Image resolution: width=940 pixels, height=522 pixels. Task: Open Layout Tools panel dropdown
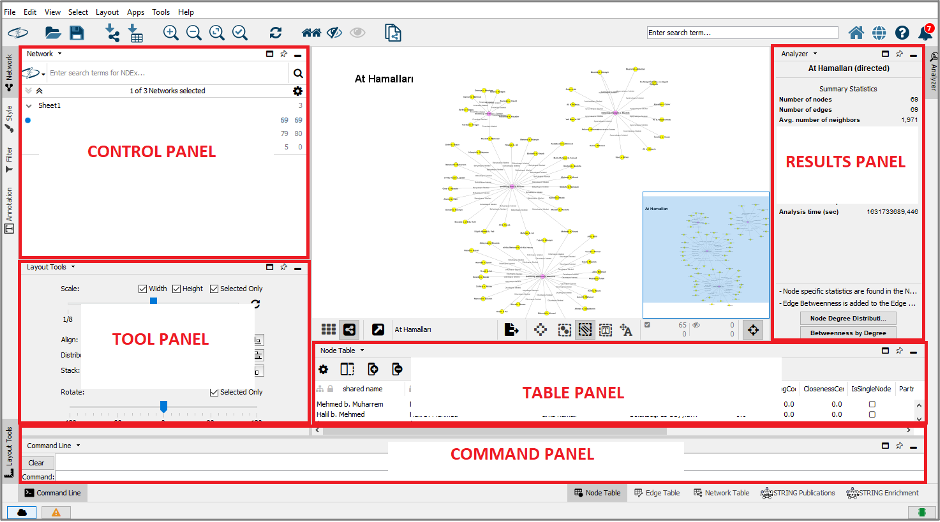point(73,267)
